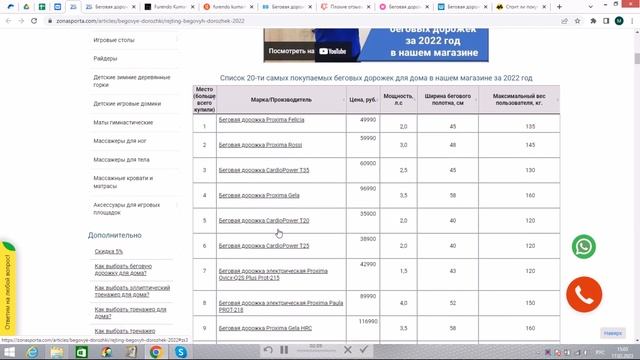The image size is (640, 360).
Task: Open Proxima Gela HRC treadmill link
Action: point(265,328)
